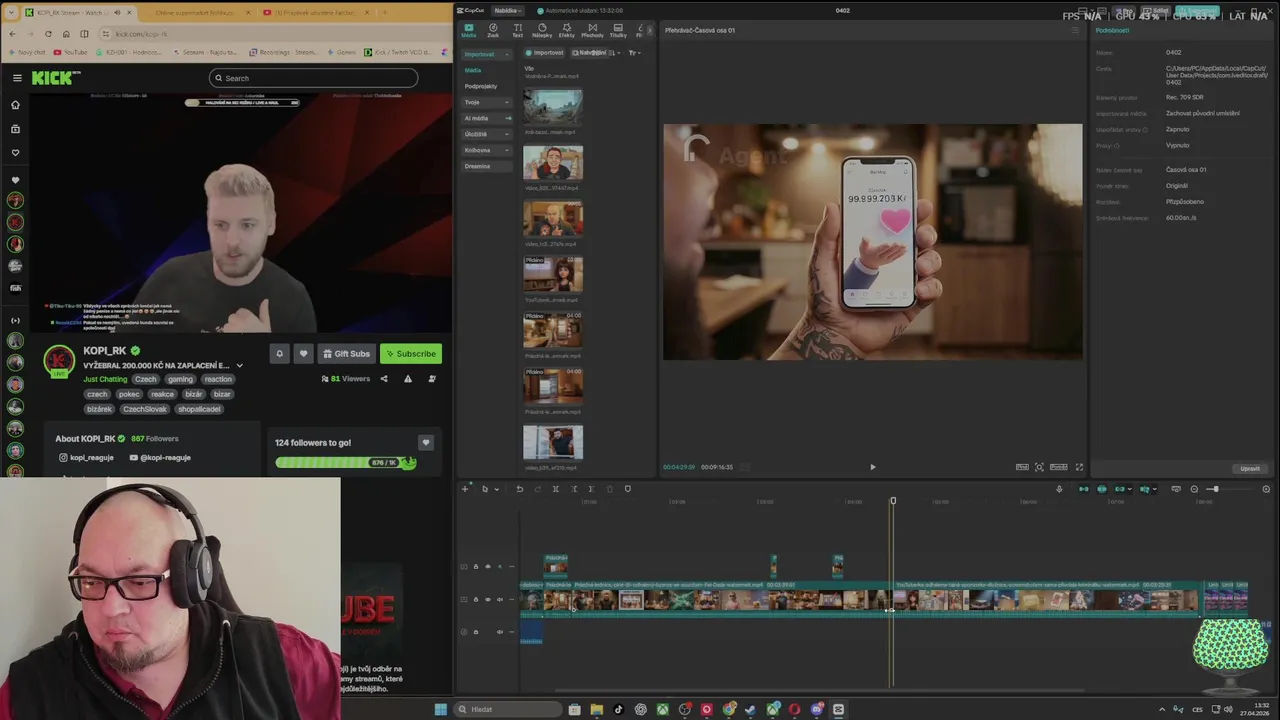Image resolution: width=1280 pixels, height=720 pixels.
Task: Switch to the Zvuk audio tab
Action: (x=493, y=29)
